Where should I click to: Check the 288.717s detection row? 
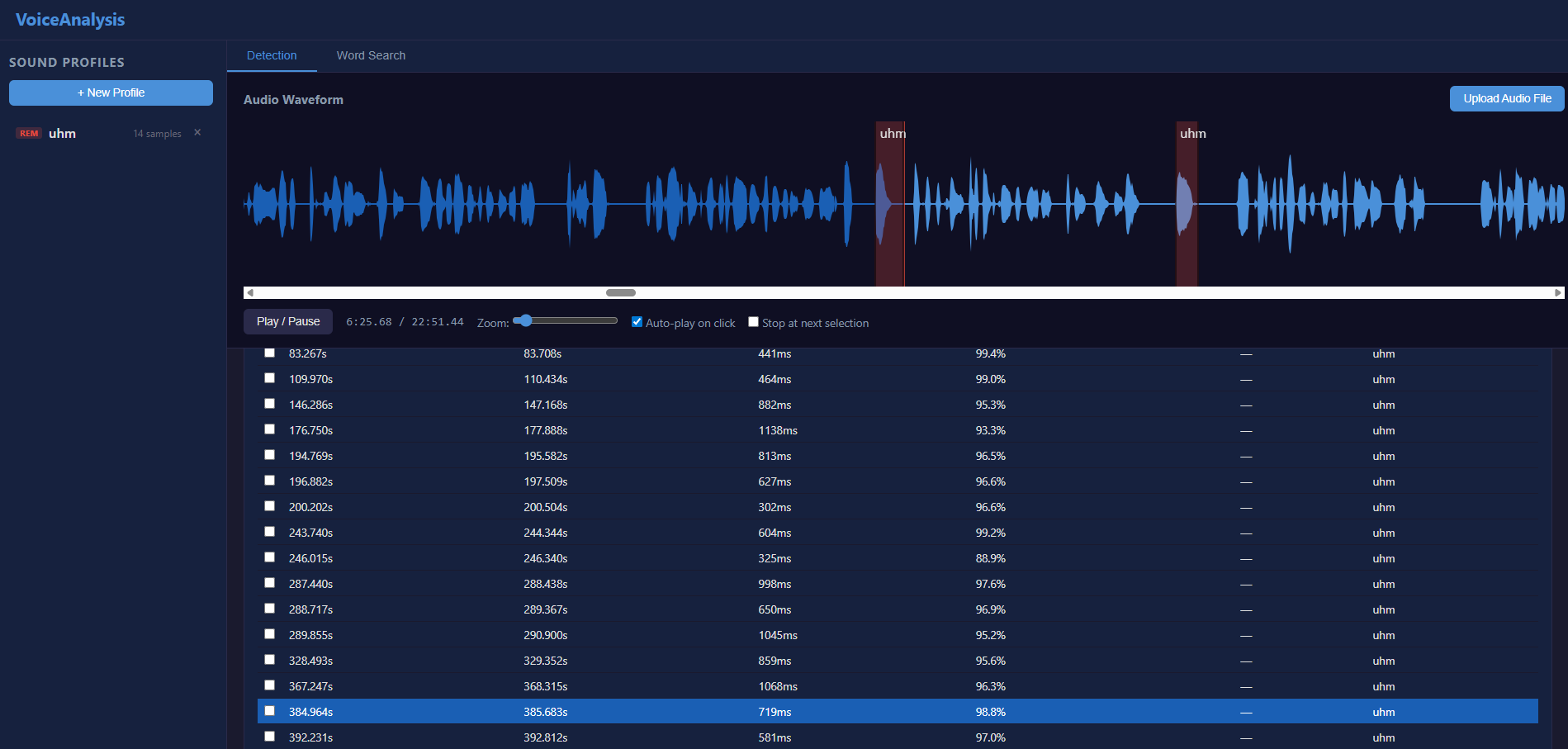click(269, 609)
